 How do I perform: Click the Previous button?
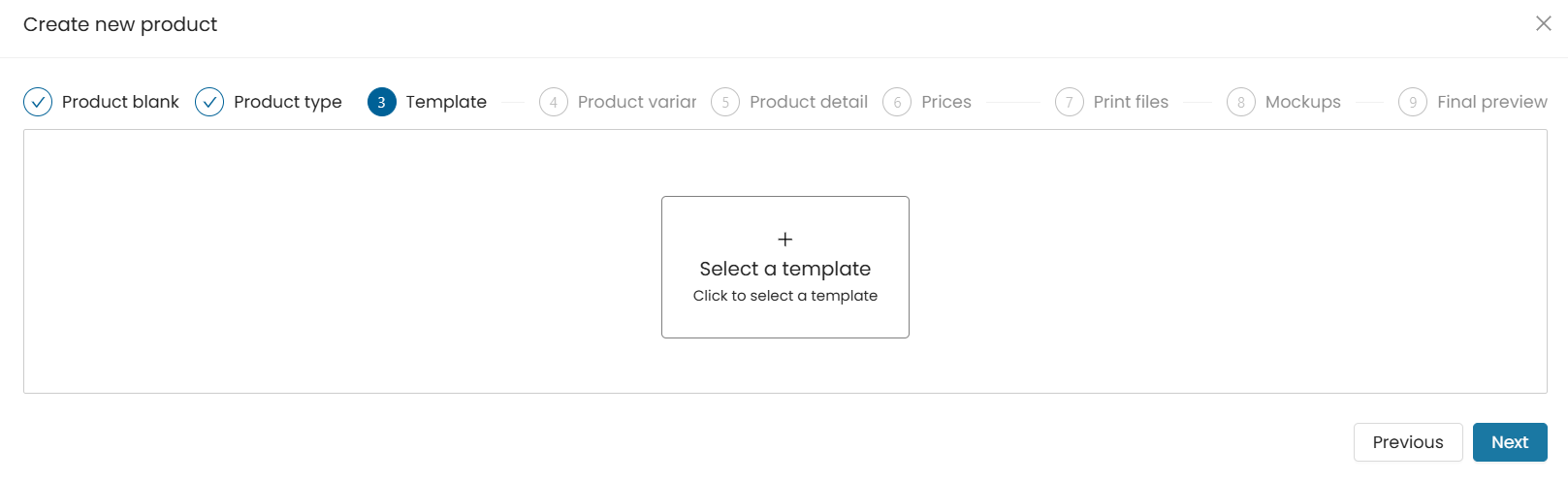coord(1408,442)
